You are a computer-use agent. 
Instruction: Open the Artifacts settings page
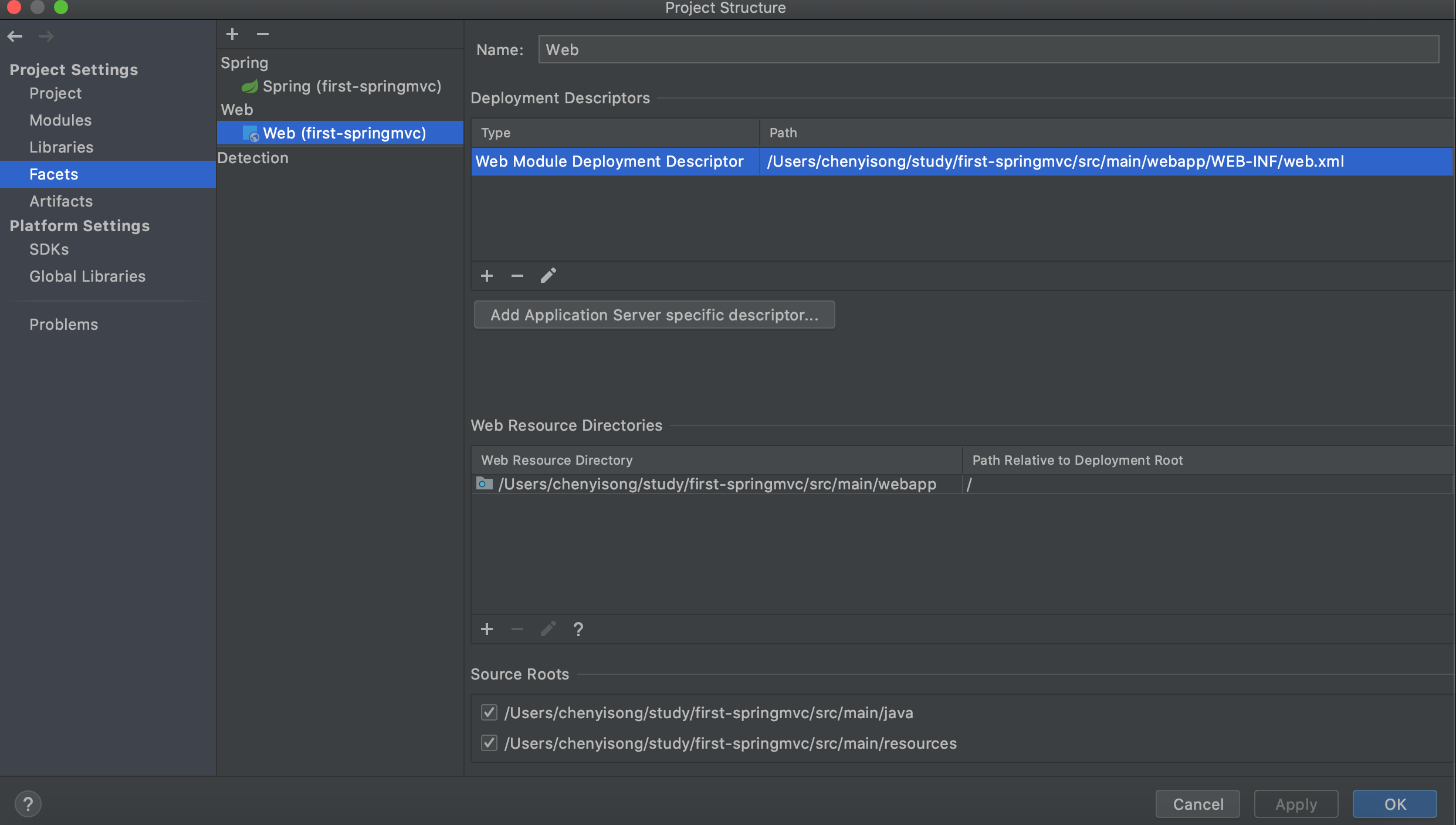tap(61, 201)
